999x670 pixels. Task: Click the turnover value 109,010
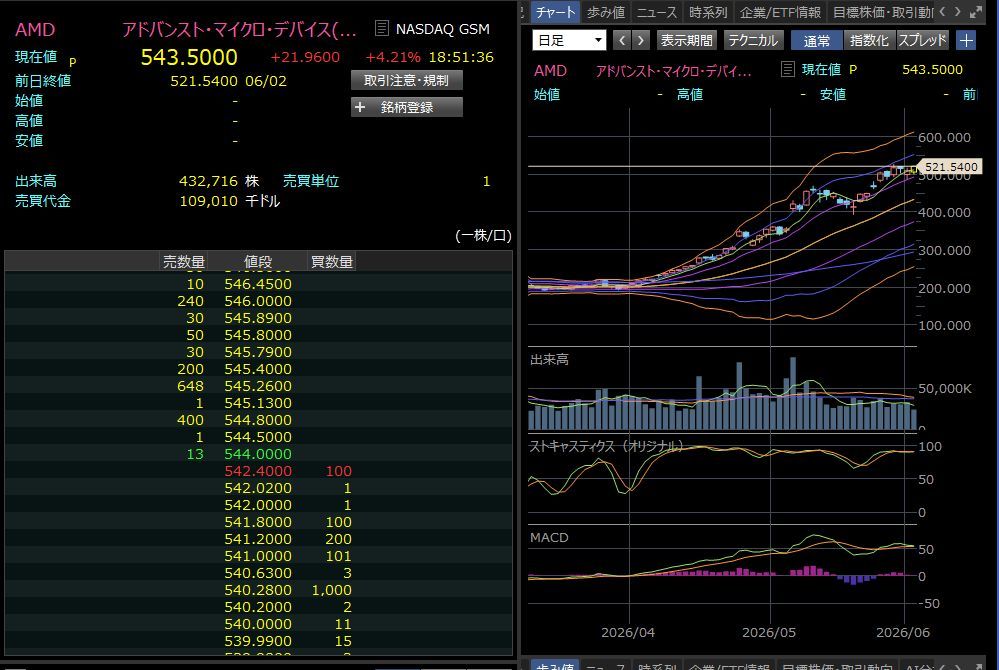[208, 201]
